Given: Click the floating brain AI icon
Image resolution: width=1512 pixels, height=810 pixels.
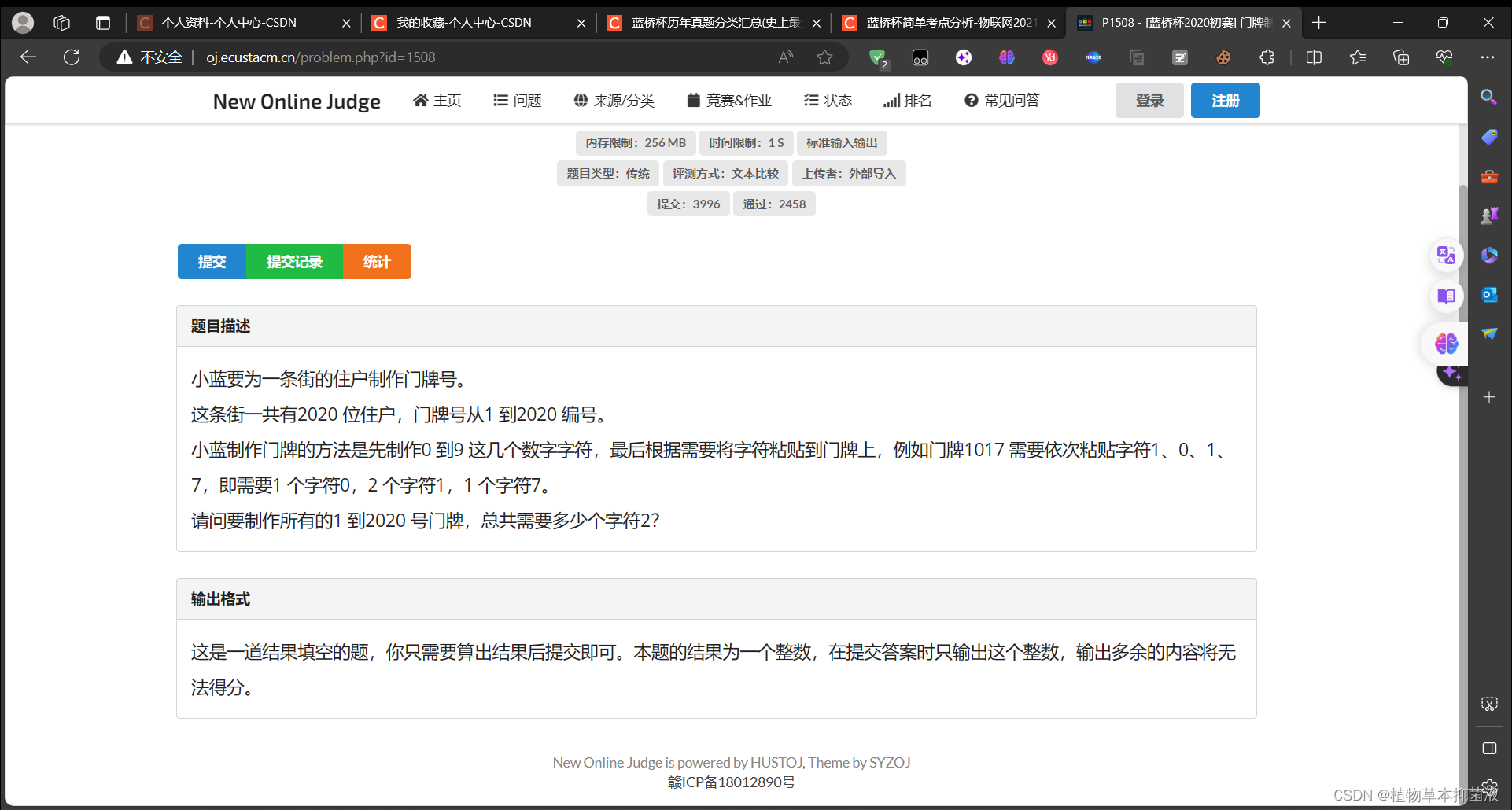Looking at the screenshot, I should click(x=1446, y=343).
